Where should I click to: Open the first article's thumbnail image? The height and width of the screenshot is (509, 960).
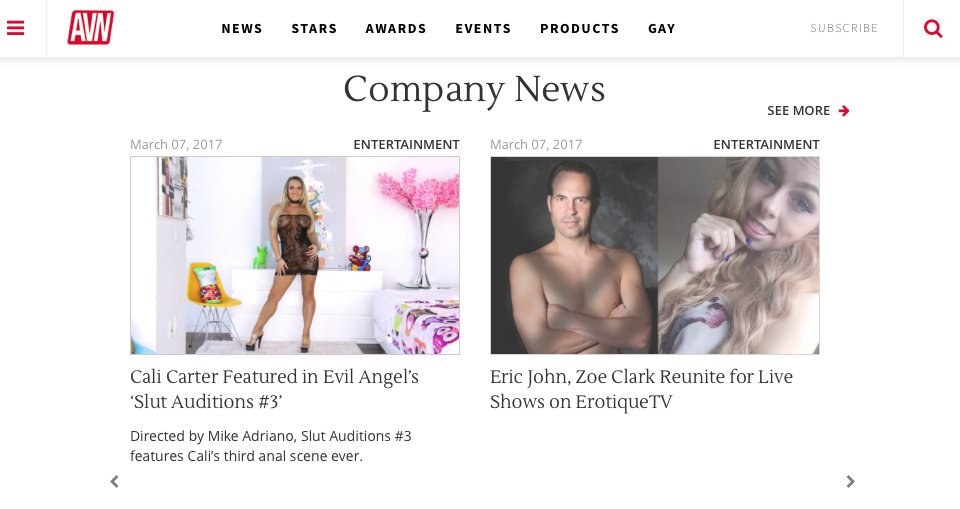[294, 255]
